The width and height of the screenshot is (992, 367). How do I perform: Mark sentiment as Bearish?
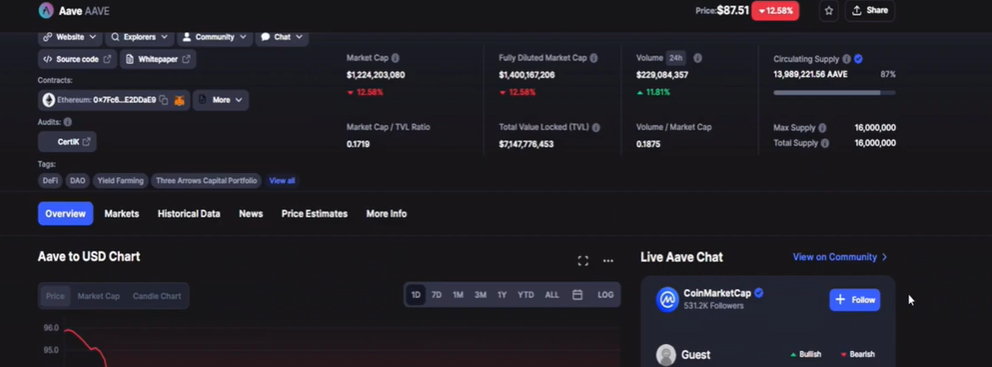pos(858,354)
